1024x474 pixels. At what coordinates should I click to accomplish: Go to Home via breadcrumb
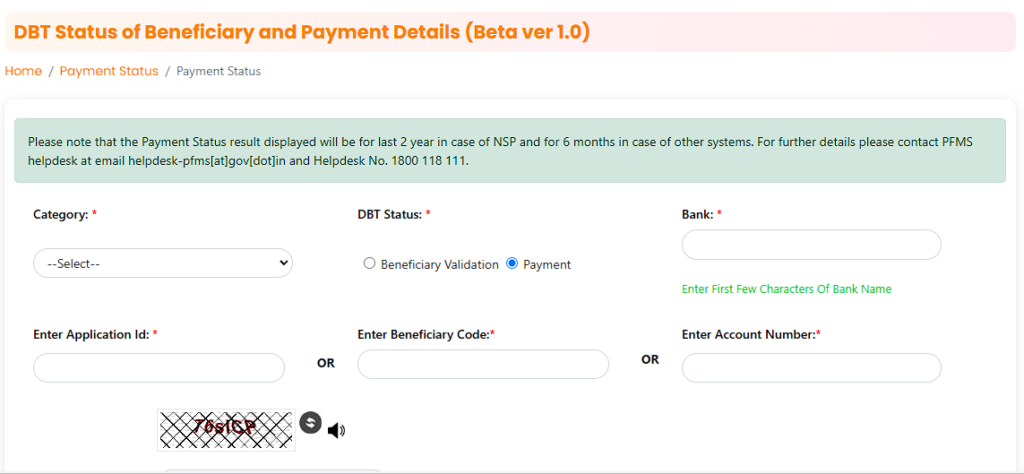(x=24, y=71)
